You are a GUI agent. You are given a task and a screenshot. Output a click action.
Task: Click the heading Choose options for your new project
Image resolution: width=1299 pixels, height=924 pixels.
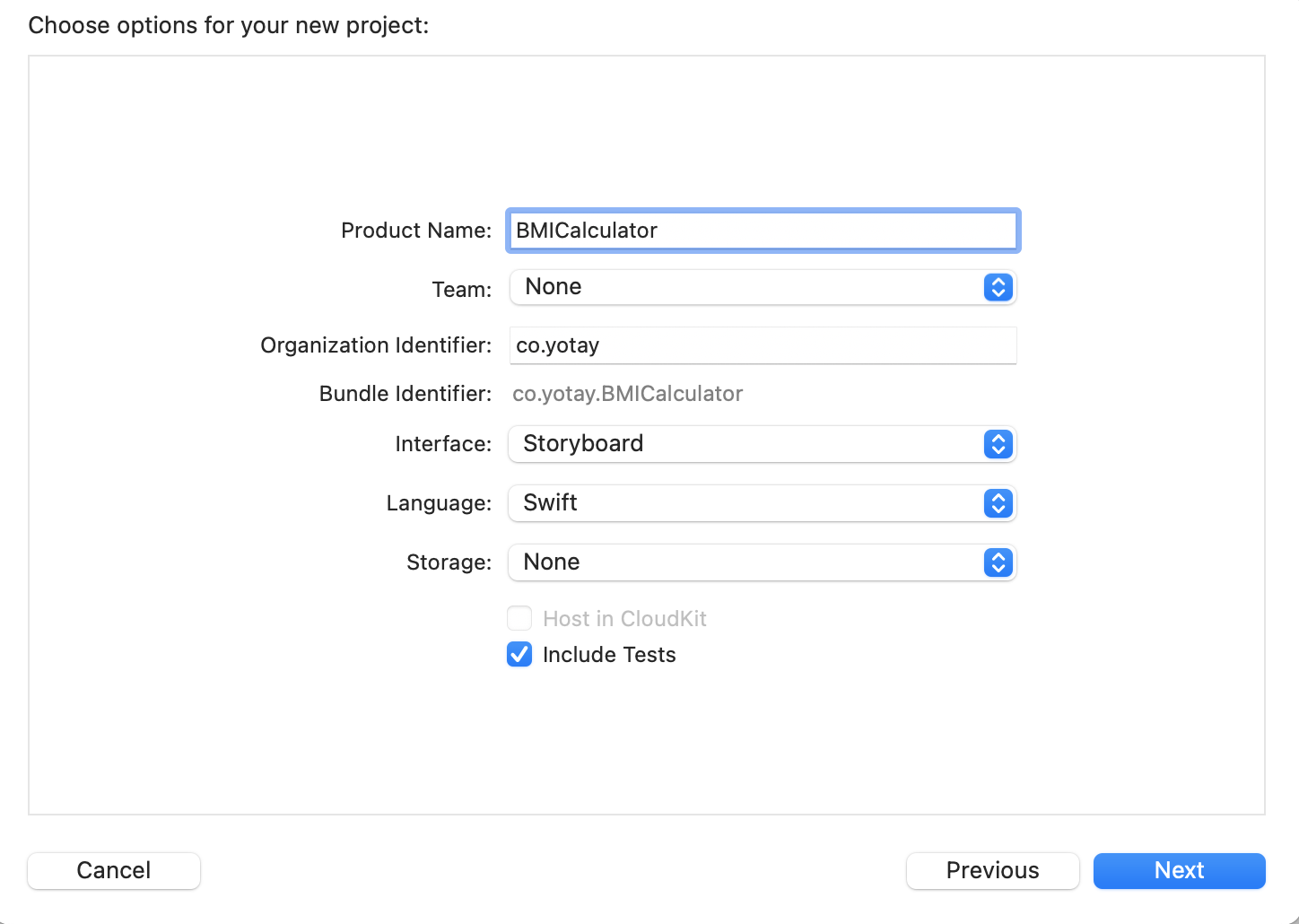point(229,25)
